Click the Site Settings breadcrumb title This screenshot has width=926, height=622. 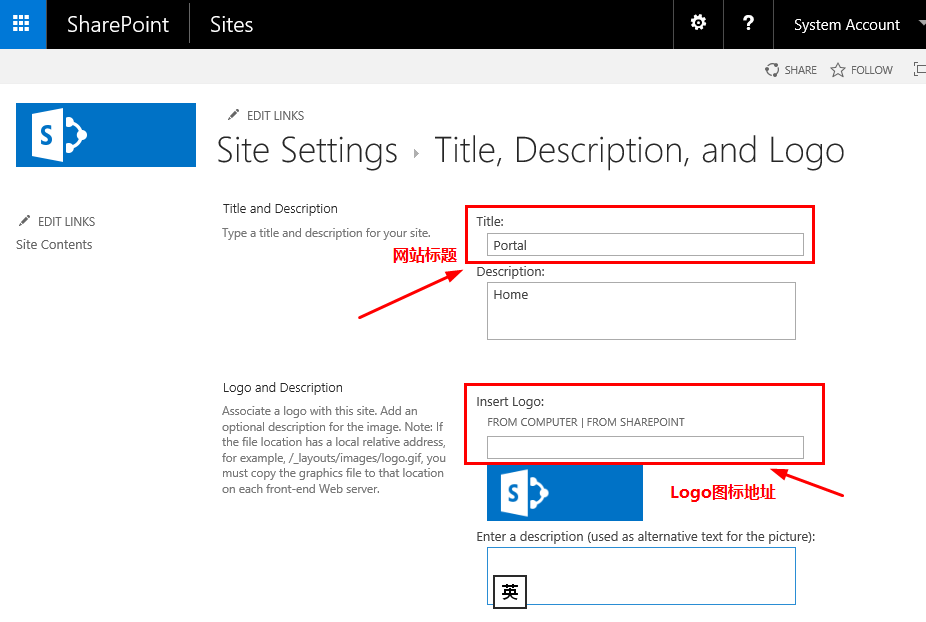point(307,151)
